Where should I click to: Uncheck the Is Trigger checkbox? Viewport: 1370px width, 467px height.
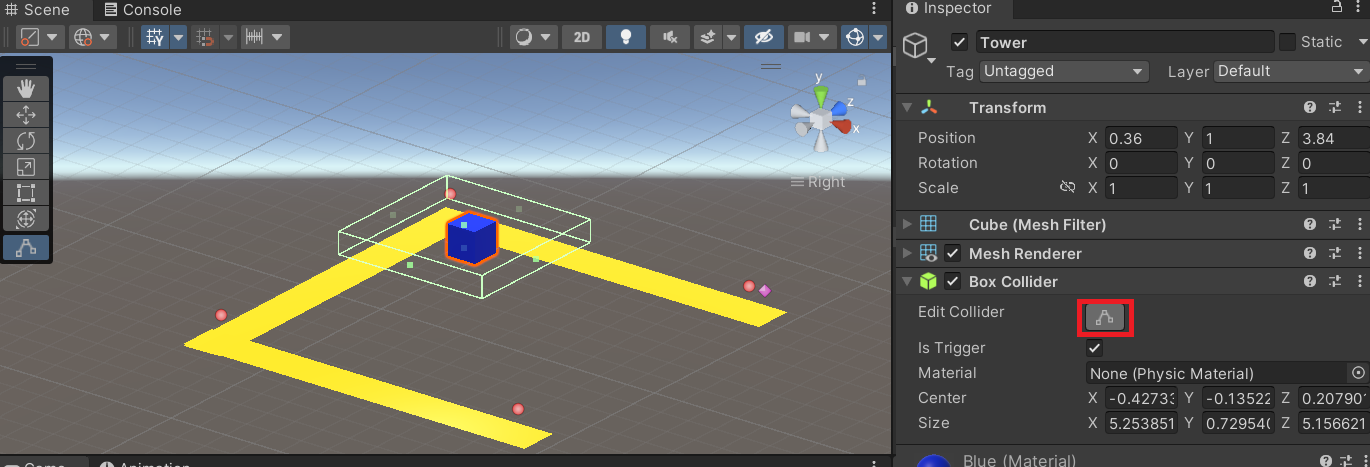coord(1094,348)
